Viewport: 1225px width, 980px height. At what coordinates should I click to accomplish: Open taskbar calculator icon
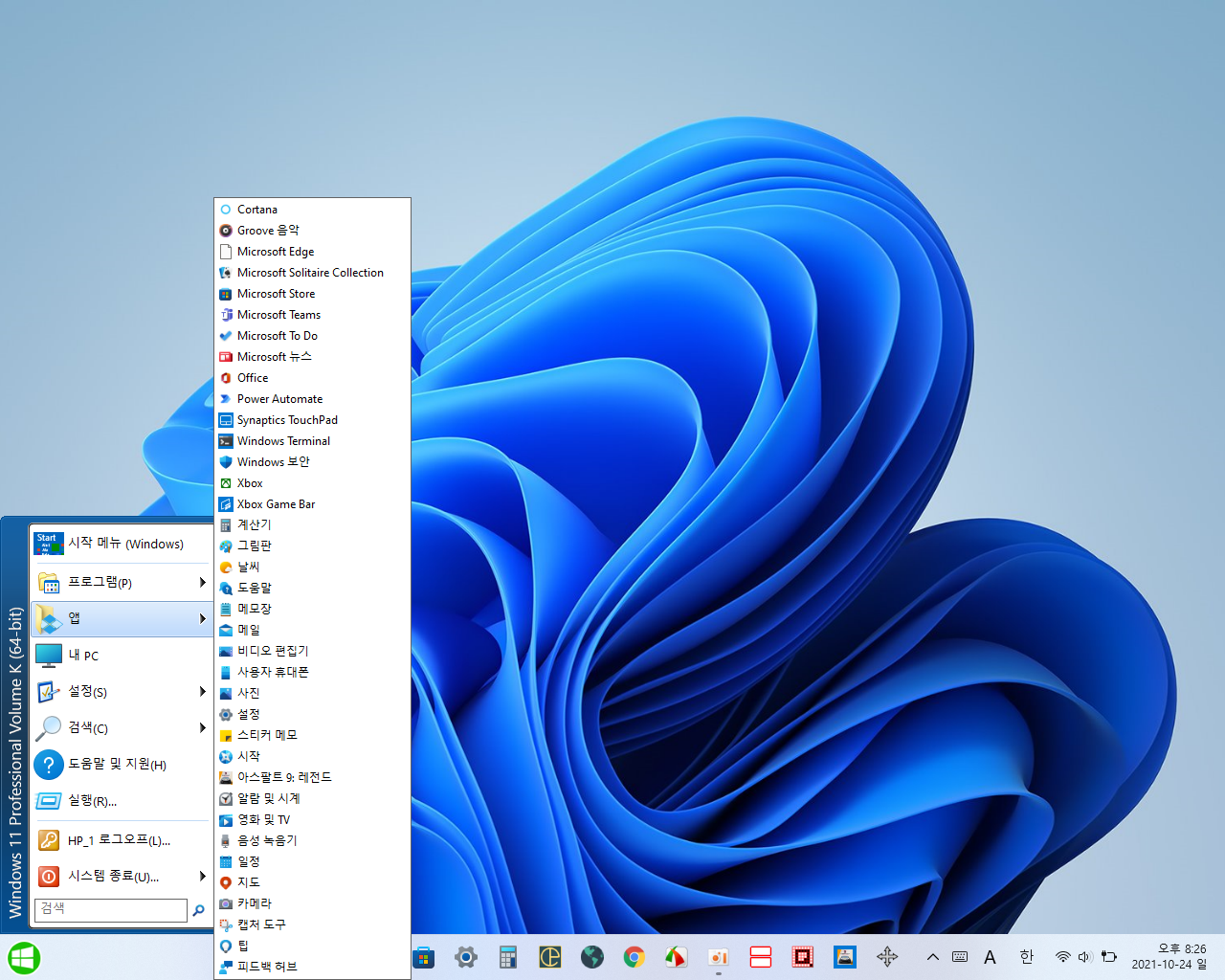coord(508,957)
